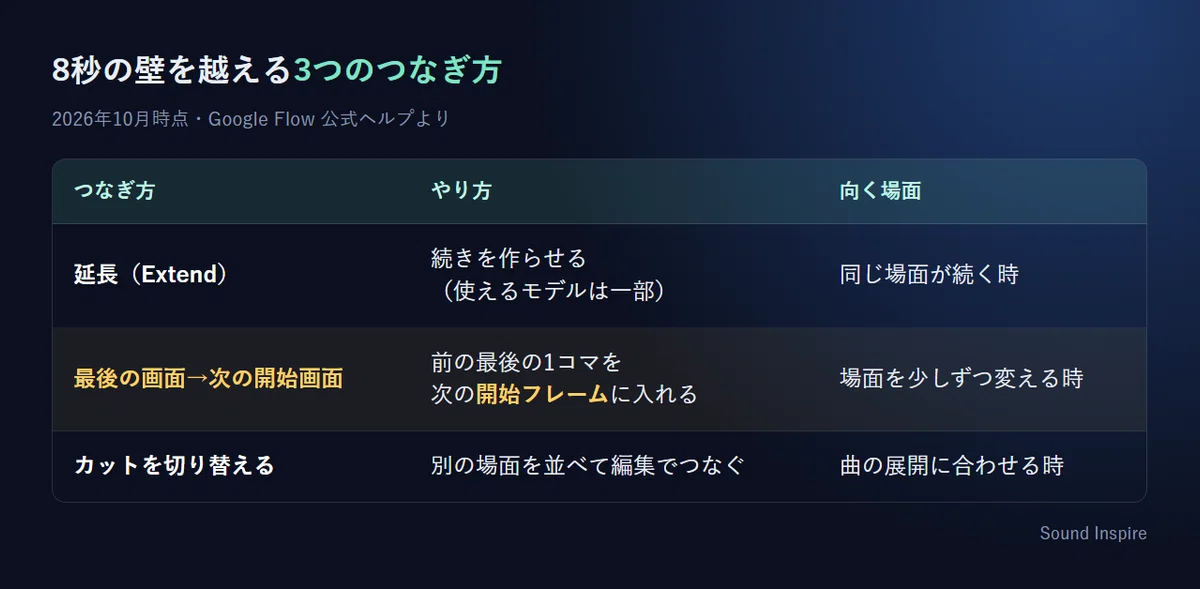Viewport: 1200px width, 589px height.
Task: Click the 続きを作らせる description cell
Action: (x=508, y=259)
